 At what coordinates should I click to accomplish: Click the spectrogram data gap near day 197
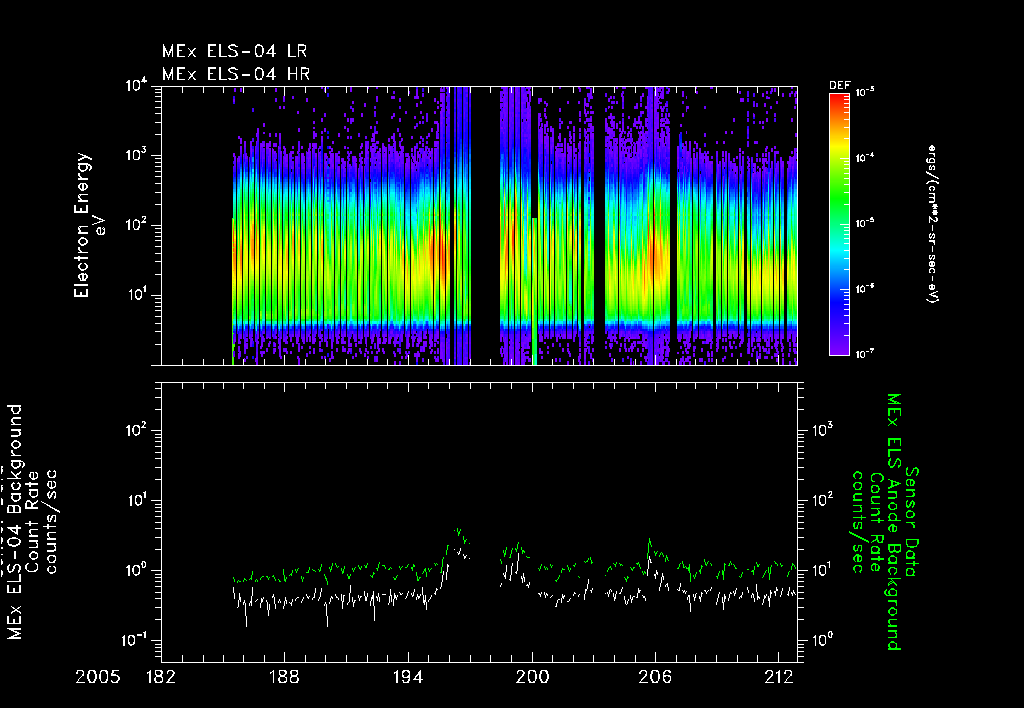[x=485, y=225]
